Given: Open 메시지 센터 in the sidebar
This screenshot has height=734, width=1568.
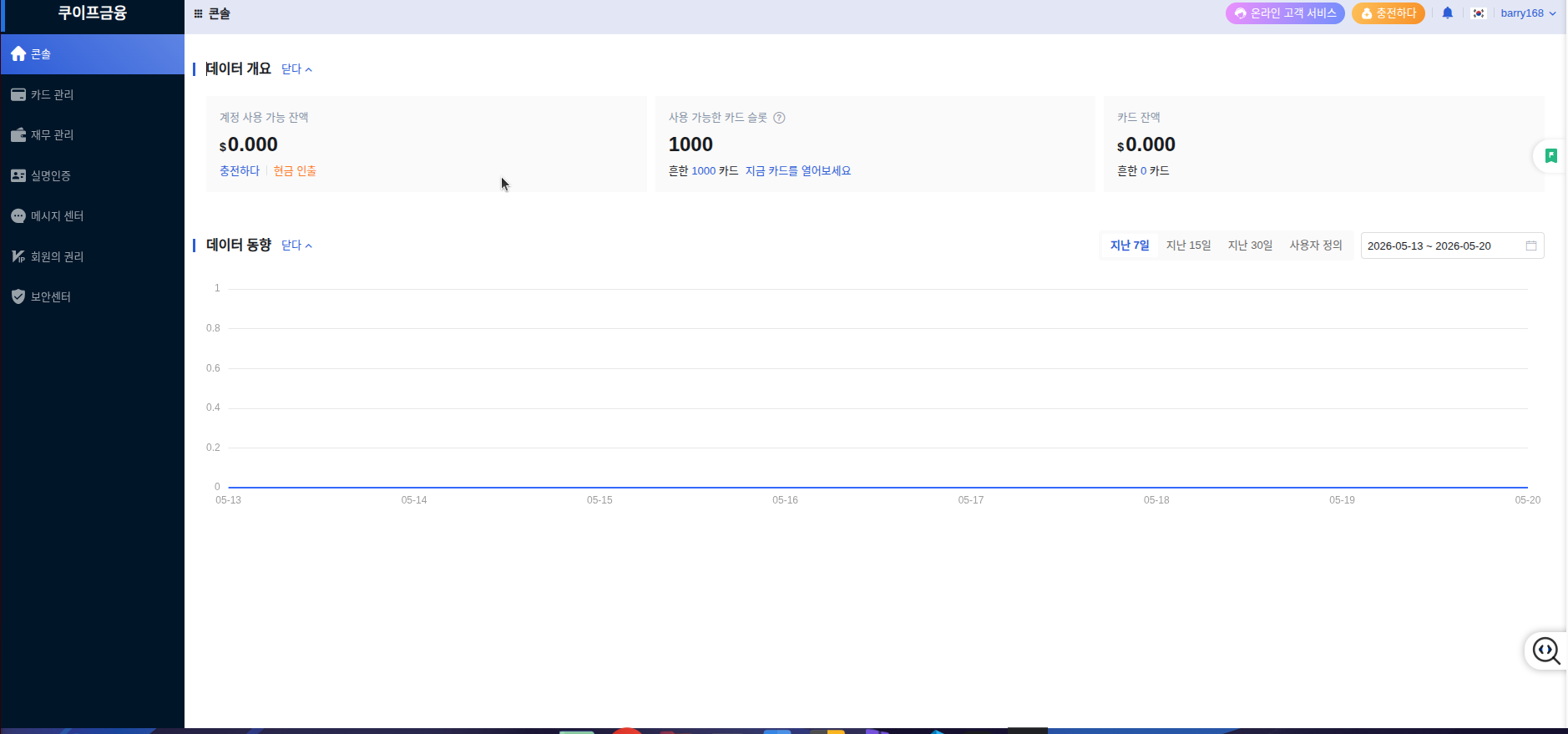Looking at the screenshot, I should click(93, 215).
